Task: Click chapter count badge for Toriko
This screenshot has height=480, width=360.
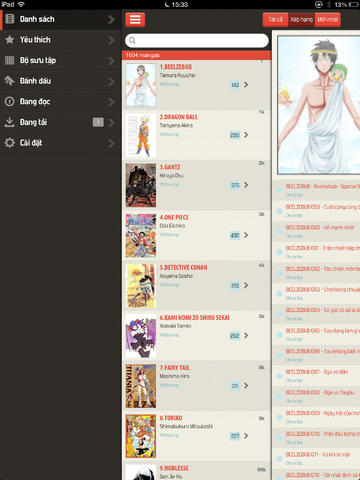Action: click(x=235, y=436)
